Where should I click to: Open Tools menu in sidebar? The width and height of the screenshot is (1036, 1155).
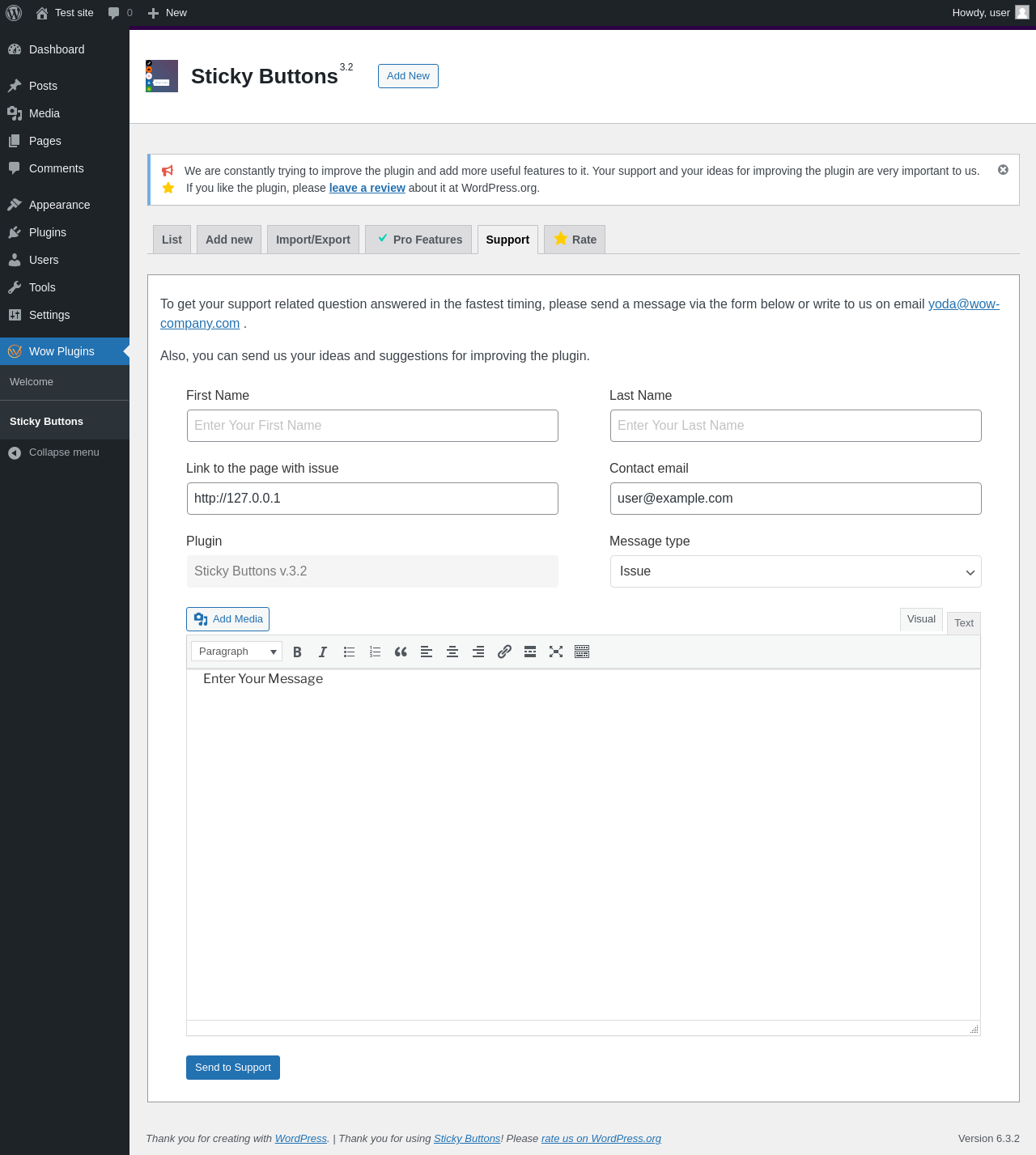click(65, 287)
